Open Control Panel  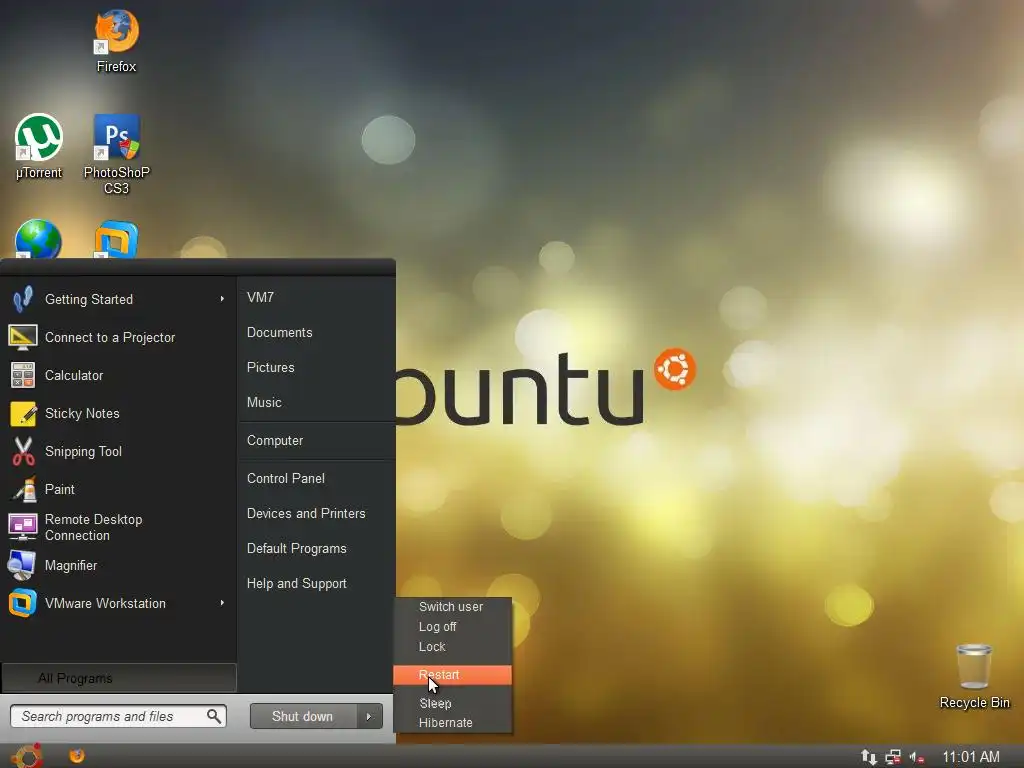pyautogui.click(x=285, y=478)
